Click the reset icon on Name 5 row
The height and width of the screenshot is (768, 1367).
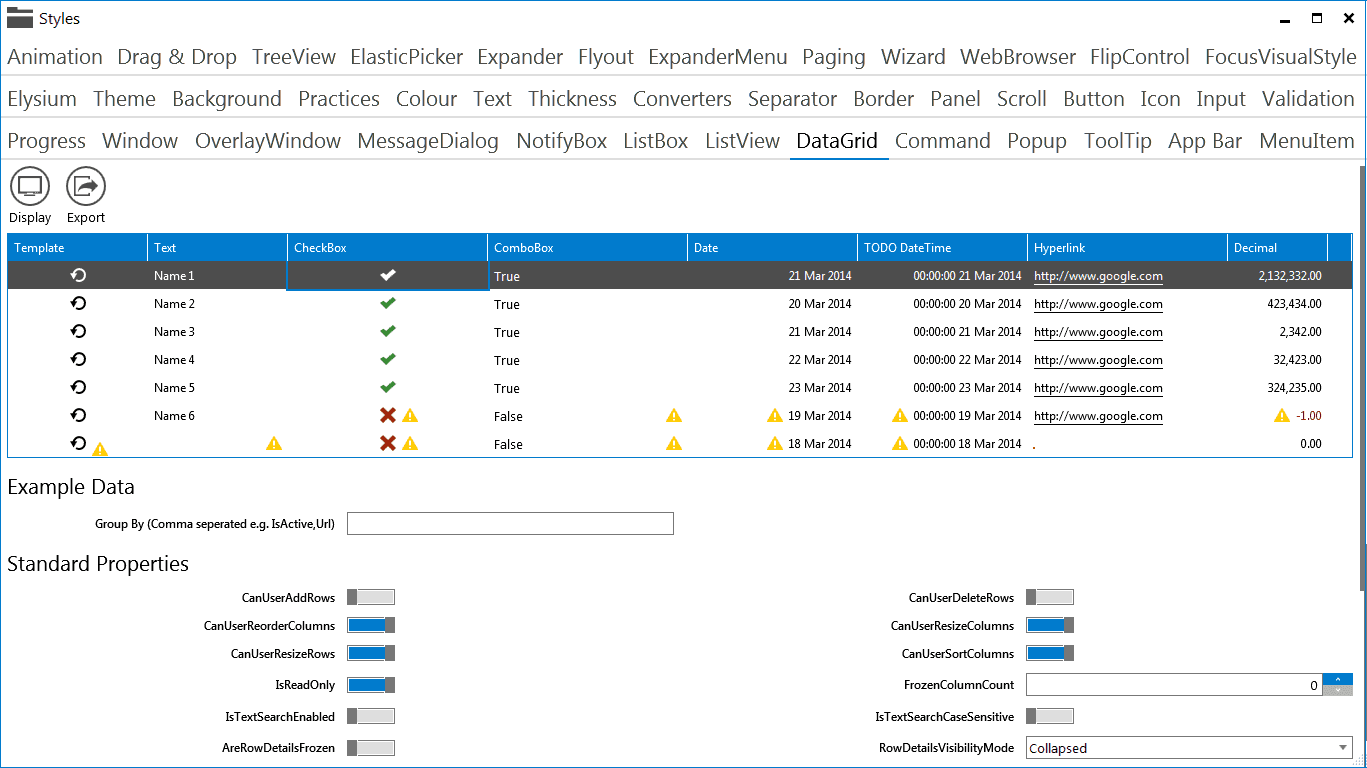pyautogui.click(x=79, y=387)
